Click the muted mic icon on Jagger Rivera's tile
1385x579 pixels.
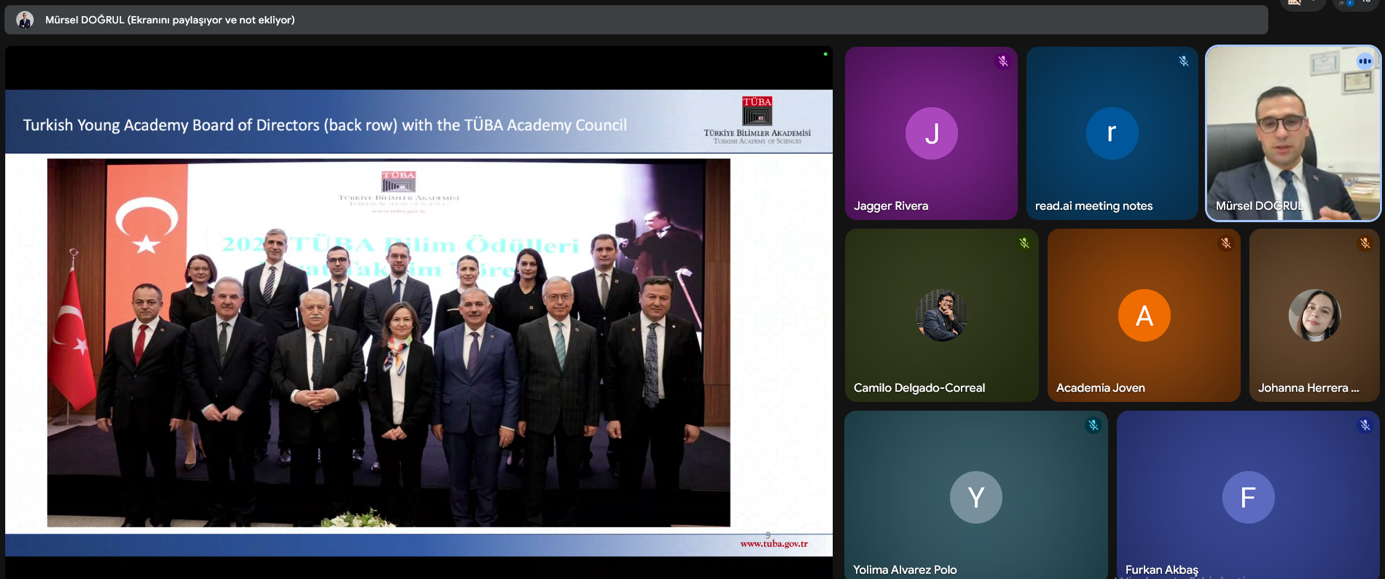tap(1002, 61)
